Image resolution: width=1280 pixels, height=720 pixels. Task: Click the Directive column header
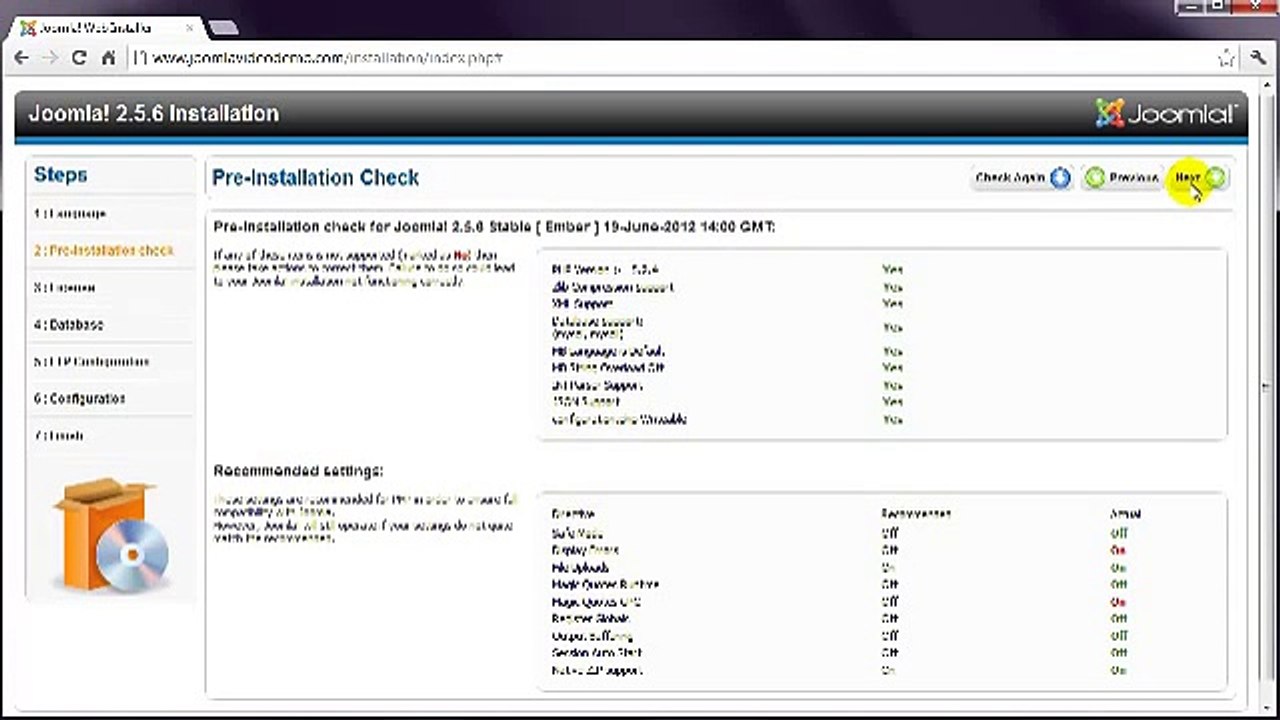coord(574,514)
